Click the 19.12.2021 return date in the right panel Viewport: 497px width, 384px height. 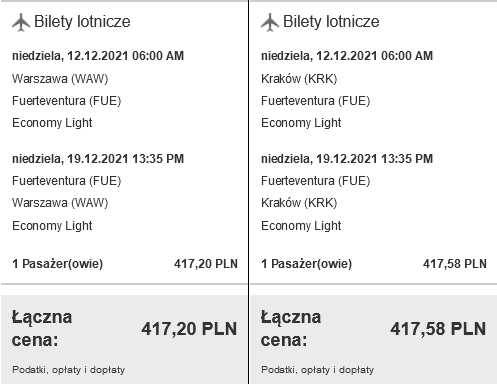[x=347, y=159]
